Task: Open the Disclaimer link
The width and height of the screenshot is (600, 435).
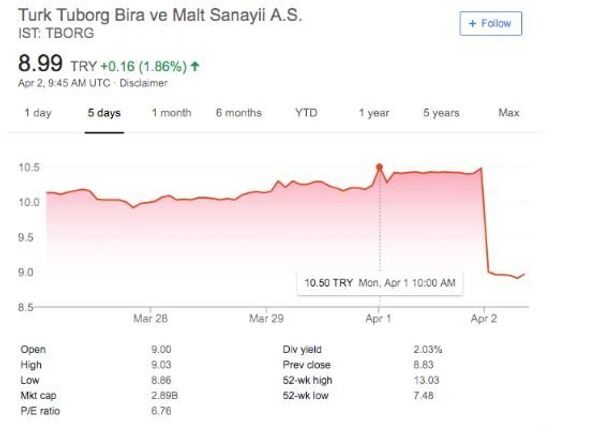Action: (x=143, y=83)
